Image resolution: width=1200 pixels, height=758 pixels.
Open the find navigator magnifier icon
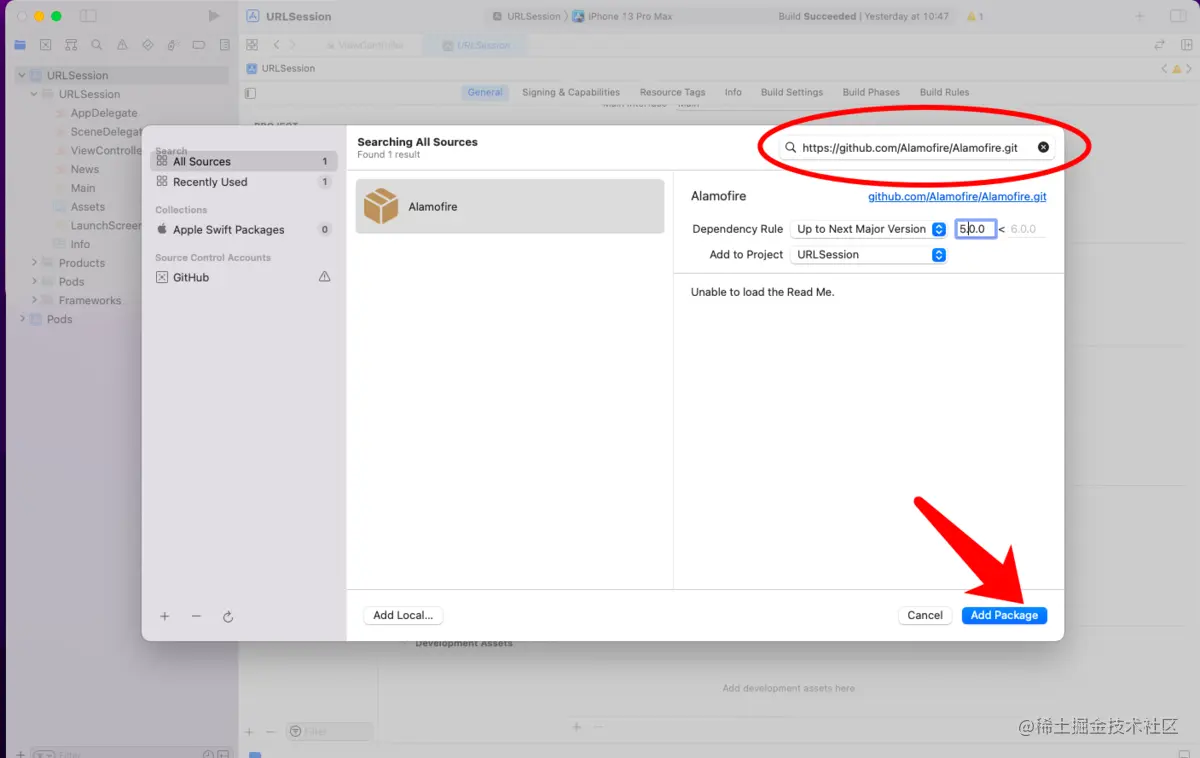coord(97,45)
